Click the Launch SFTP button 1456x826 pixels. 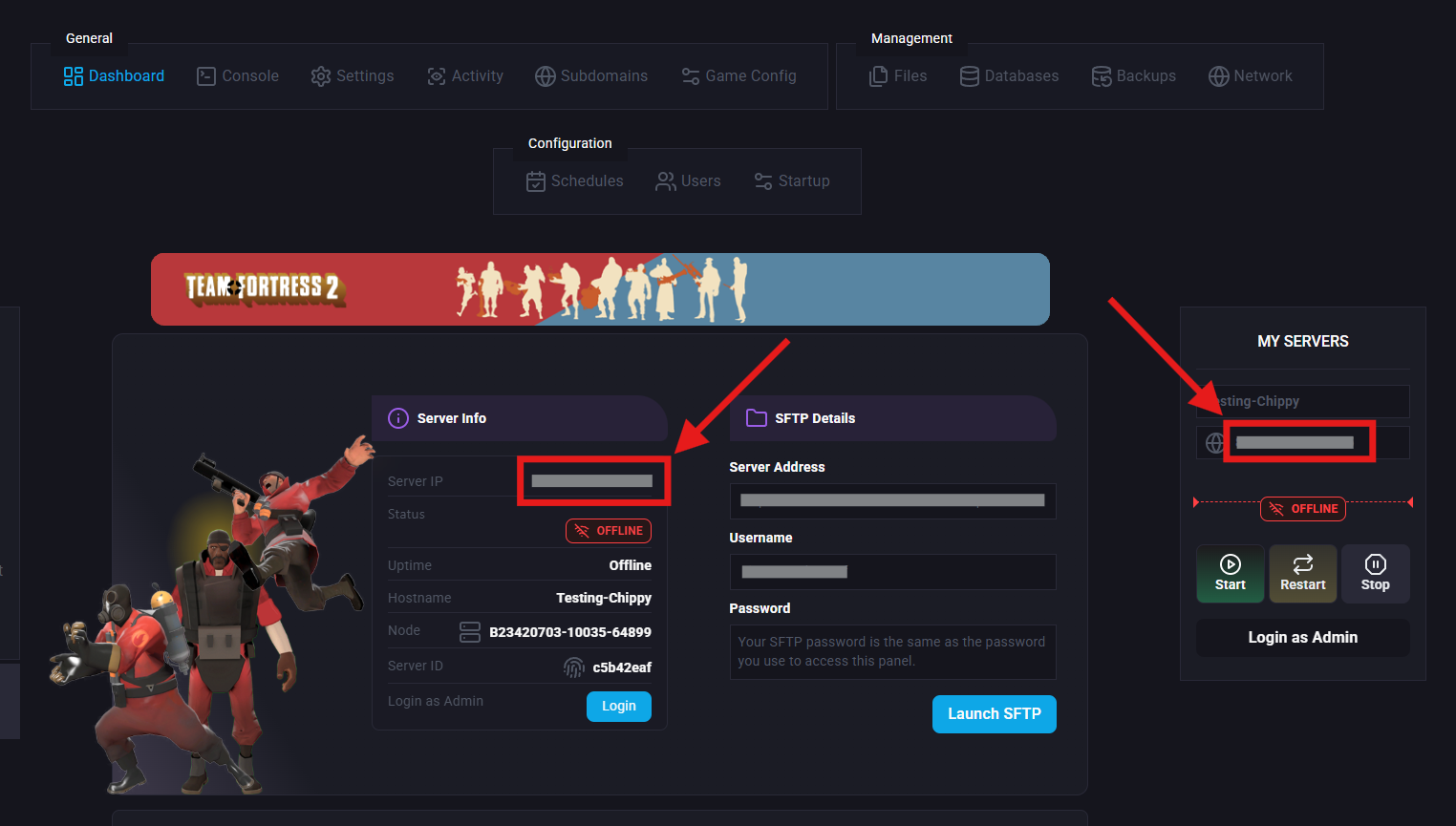(x=995, y=714)
